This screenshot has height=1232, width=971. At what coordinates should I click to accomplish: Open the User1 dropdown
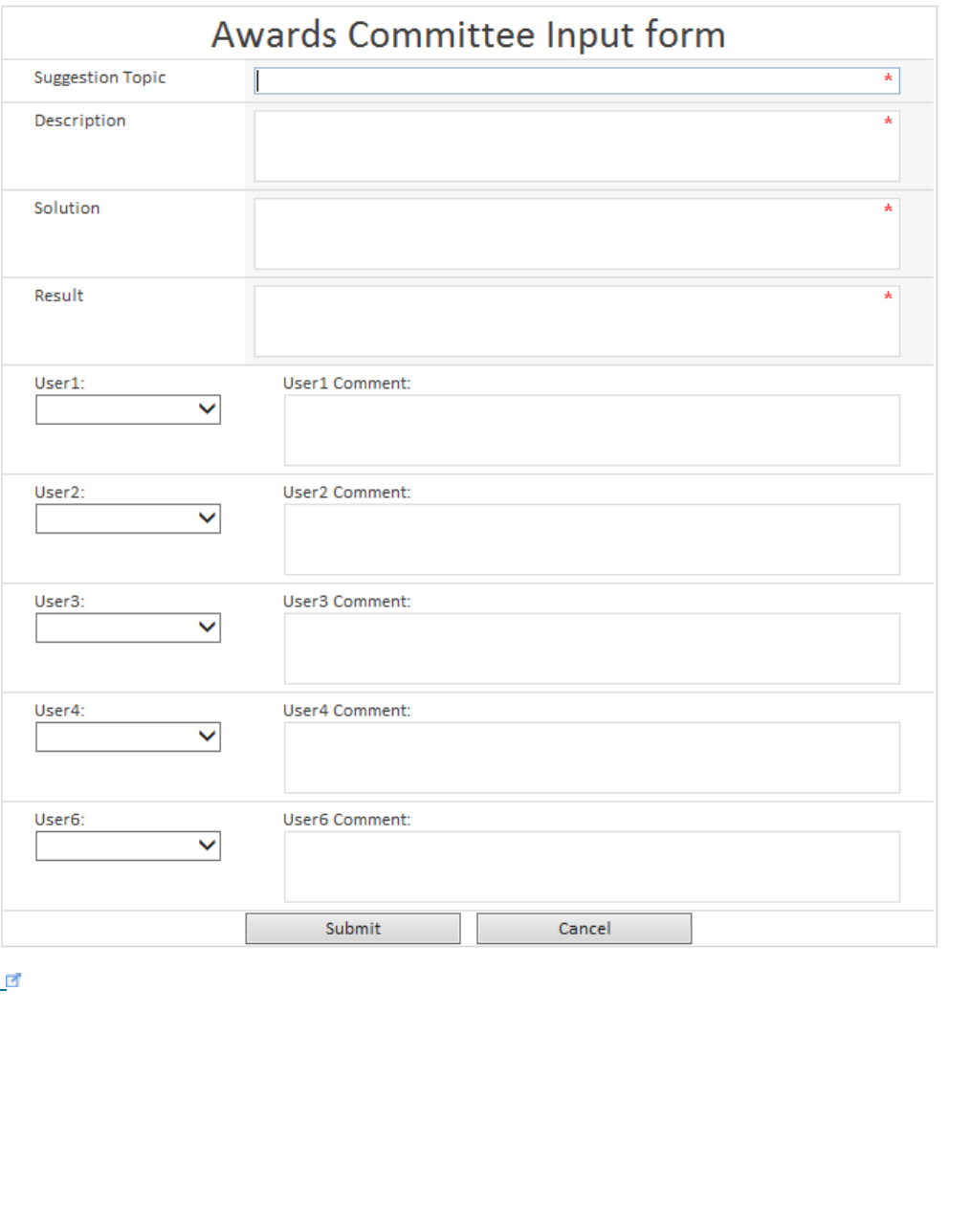tap(128, 409)
